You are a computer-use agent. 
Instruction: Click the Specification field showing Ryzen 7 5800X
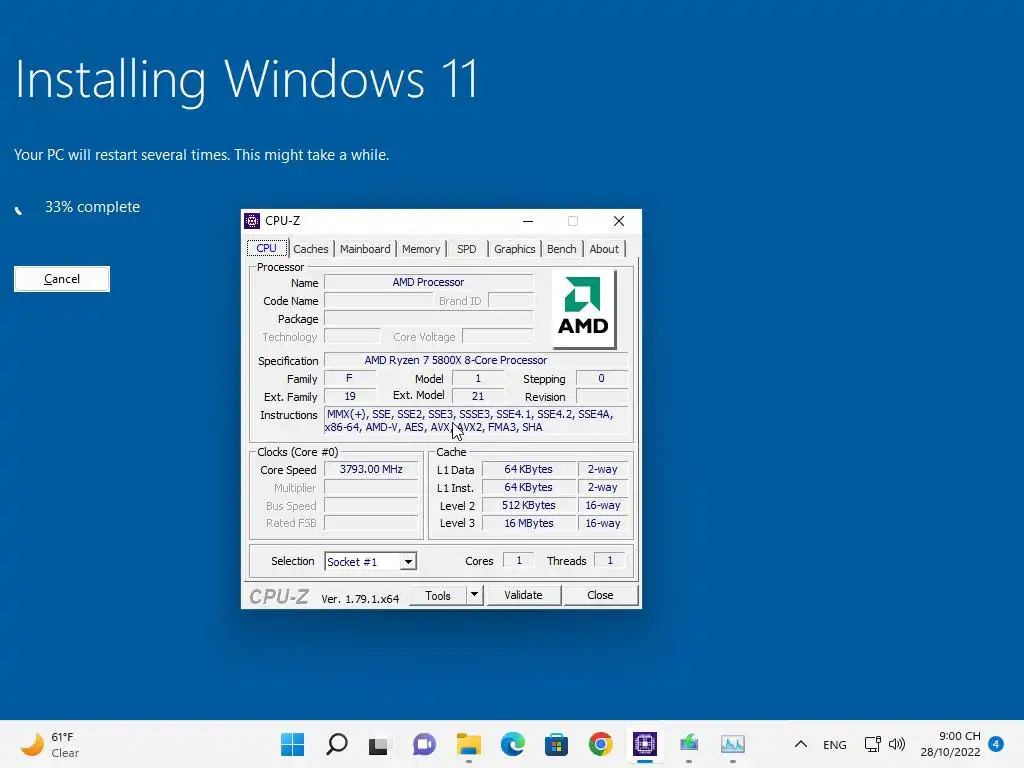pos(475,360)
